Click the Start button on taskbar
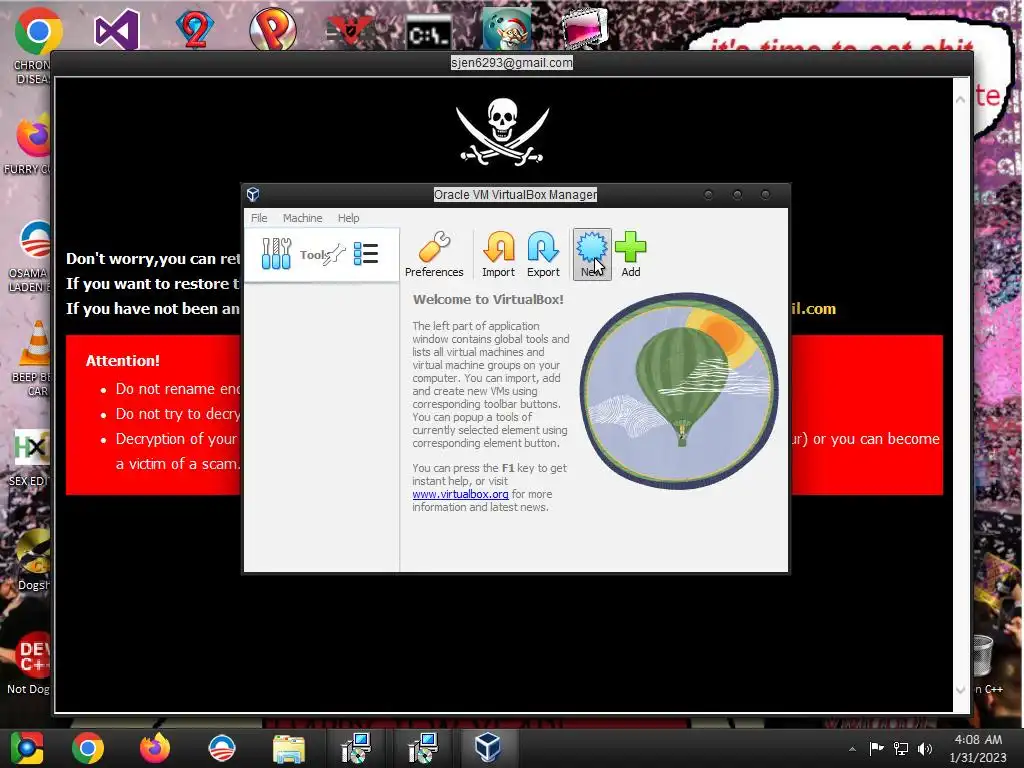1024x768 pixels. pos(26,748)
